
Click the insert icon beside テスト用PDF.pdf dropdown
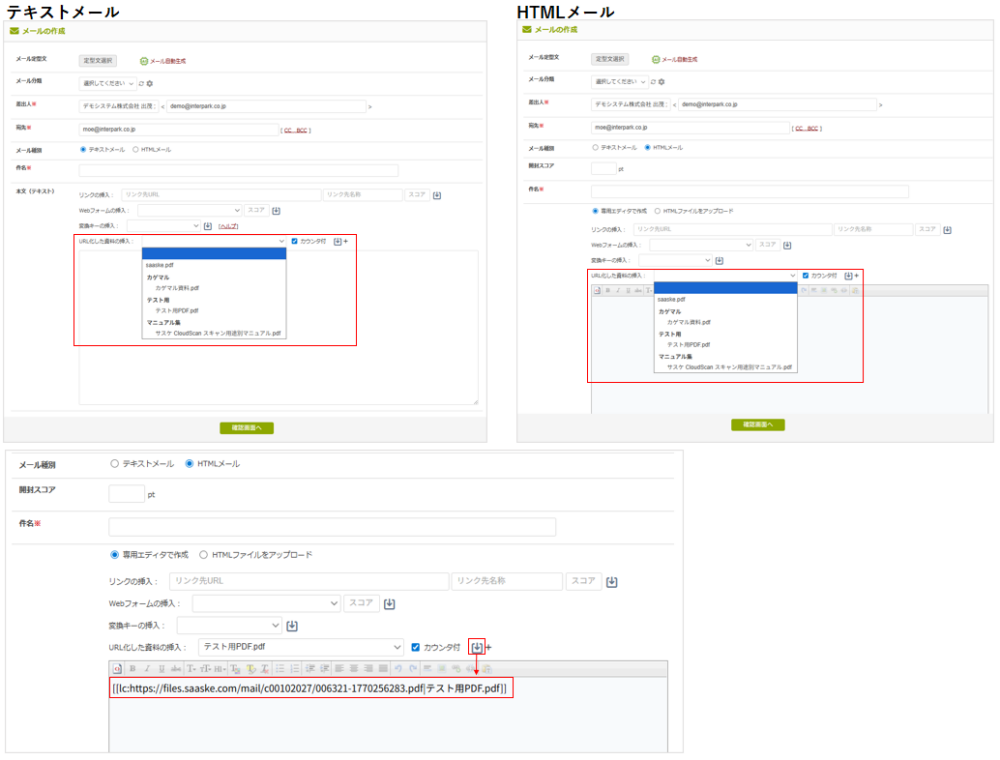477,647
